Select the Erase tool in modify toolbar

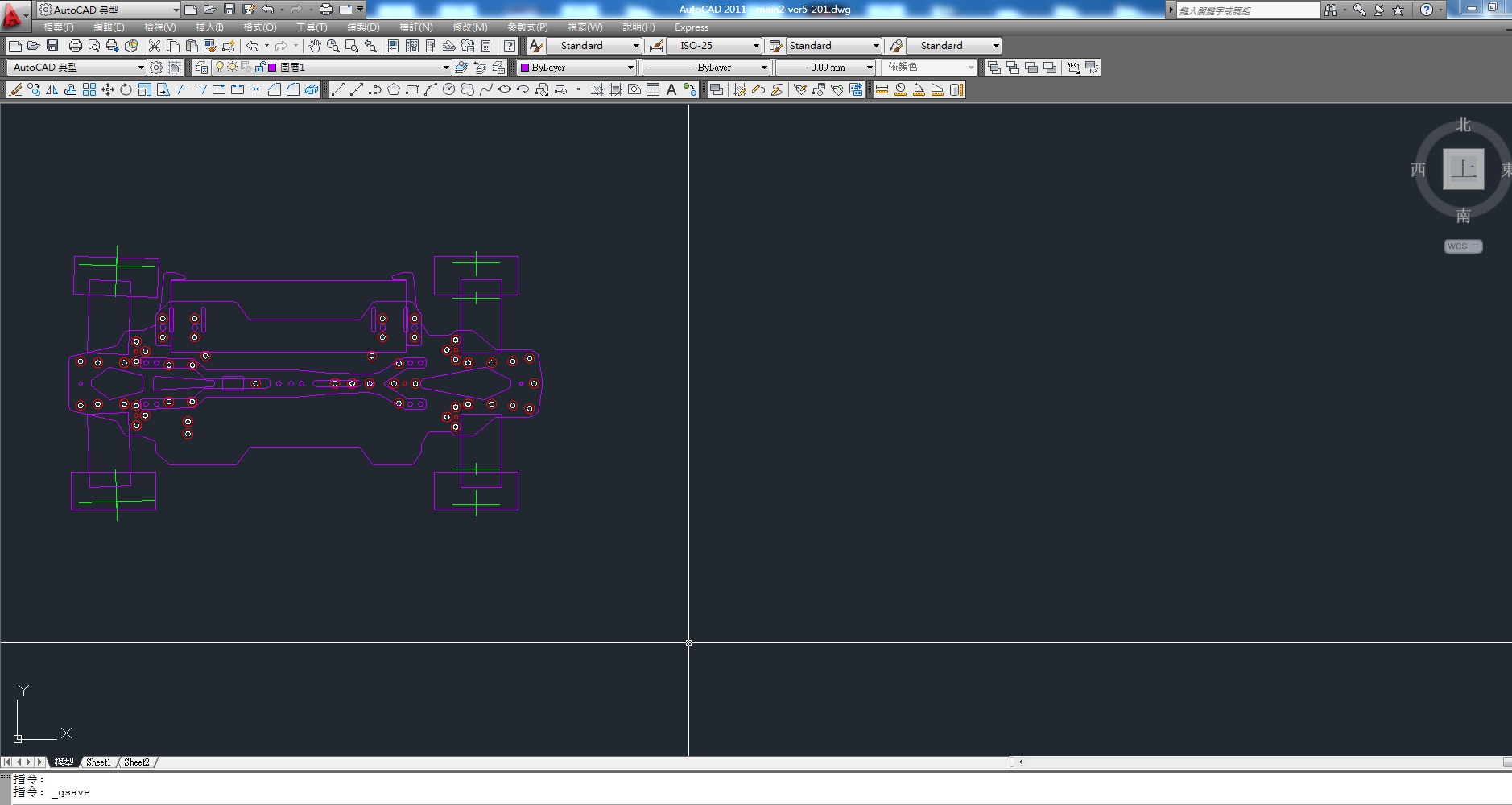(15, 89)
